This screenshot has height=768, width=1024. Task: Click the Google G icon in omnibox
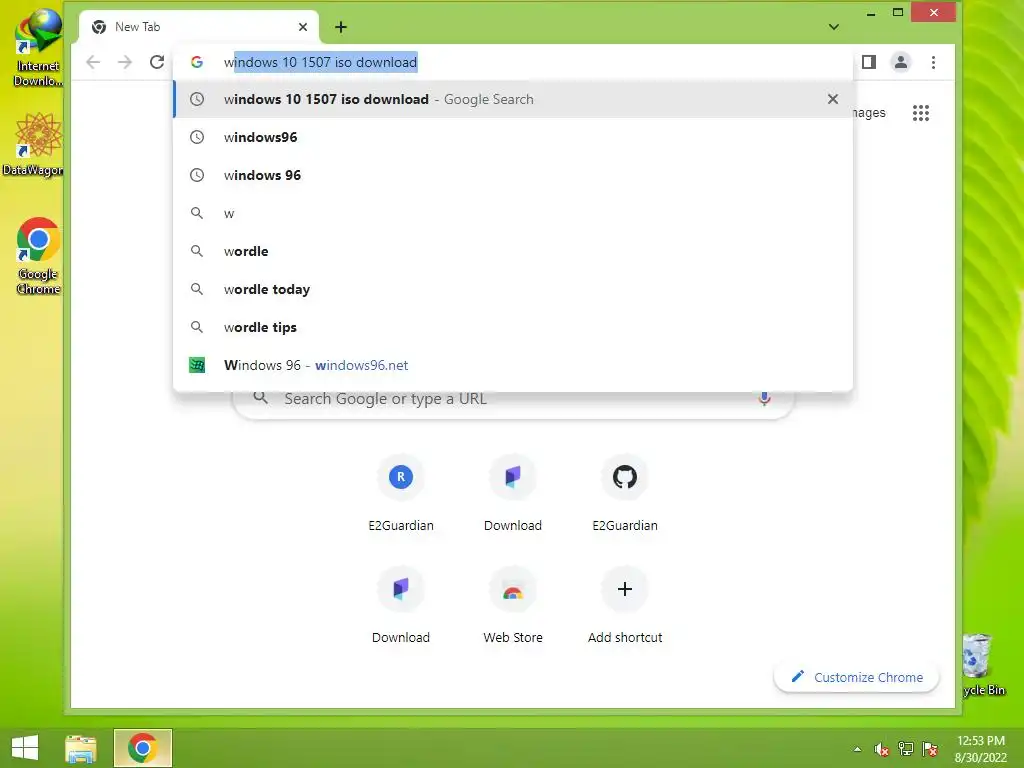[197, 62]
